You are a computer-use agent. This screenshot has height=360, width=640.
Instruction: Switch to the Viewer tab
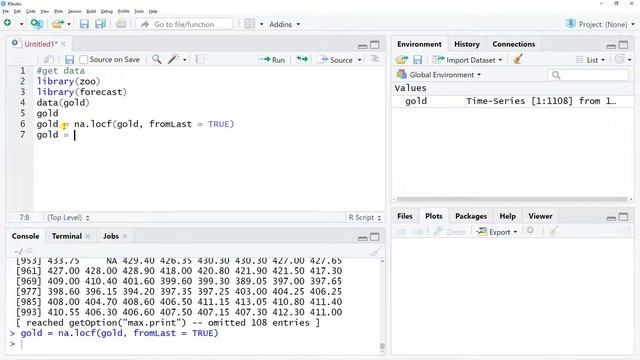click(x=540, y=216)
